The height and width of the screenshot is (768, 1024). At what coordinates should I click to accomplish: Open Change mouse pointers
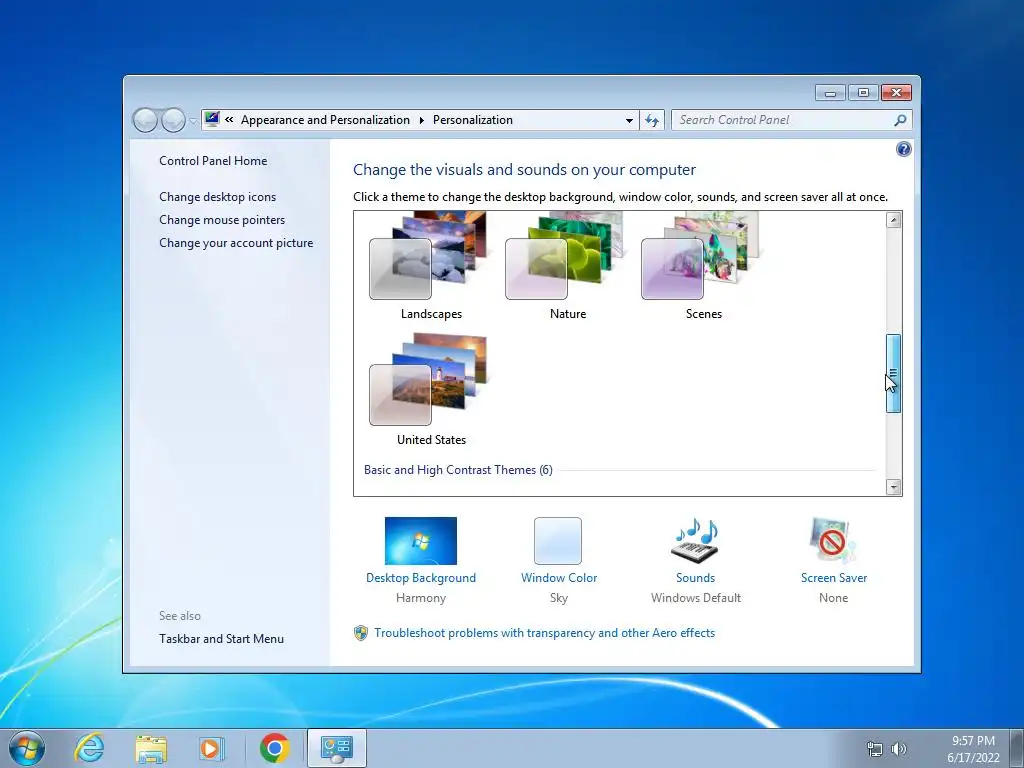point(222,219)
